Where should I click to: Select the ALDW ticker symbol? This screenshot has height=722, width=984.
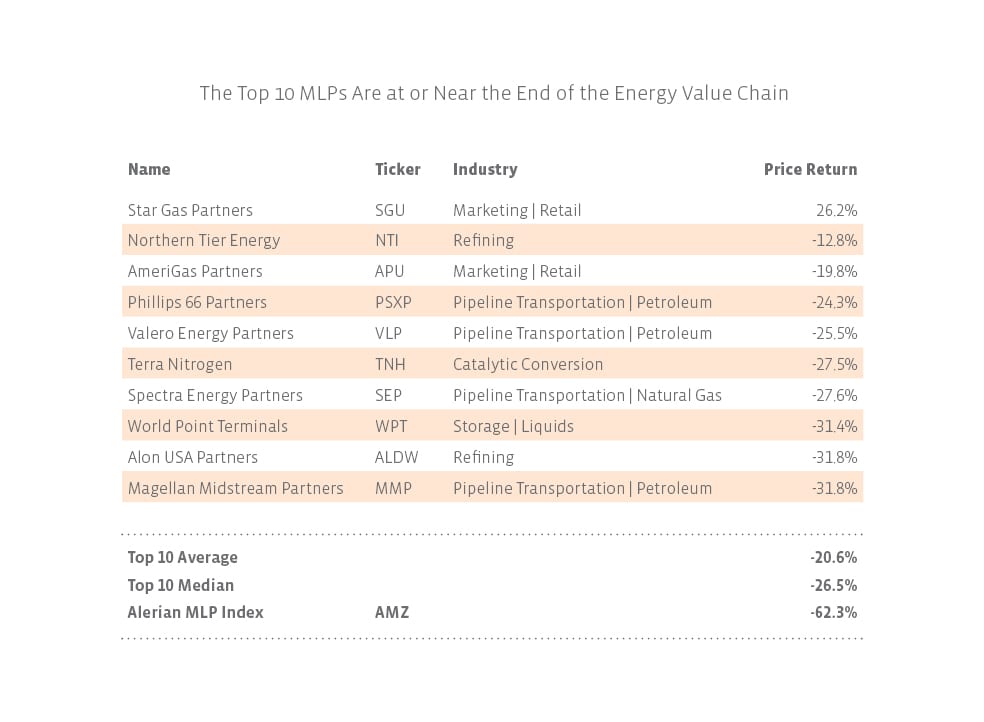[x=396, y=458]
